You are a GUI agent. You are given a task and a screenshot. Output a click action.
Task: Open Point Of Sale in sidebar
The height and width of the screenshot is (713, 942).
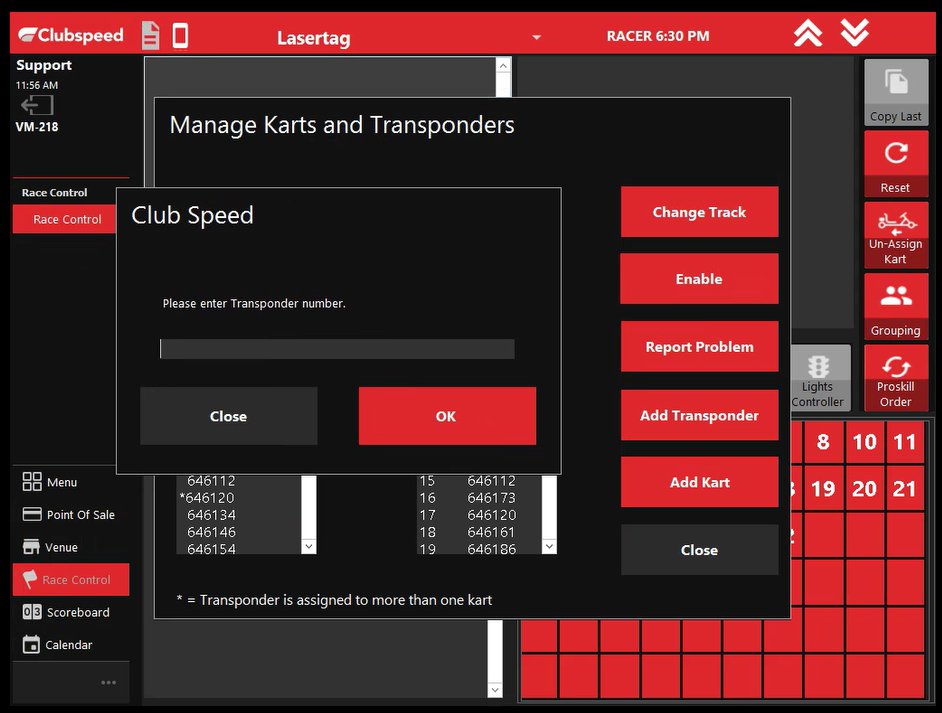pyautogui.click(x=71, y=514)
